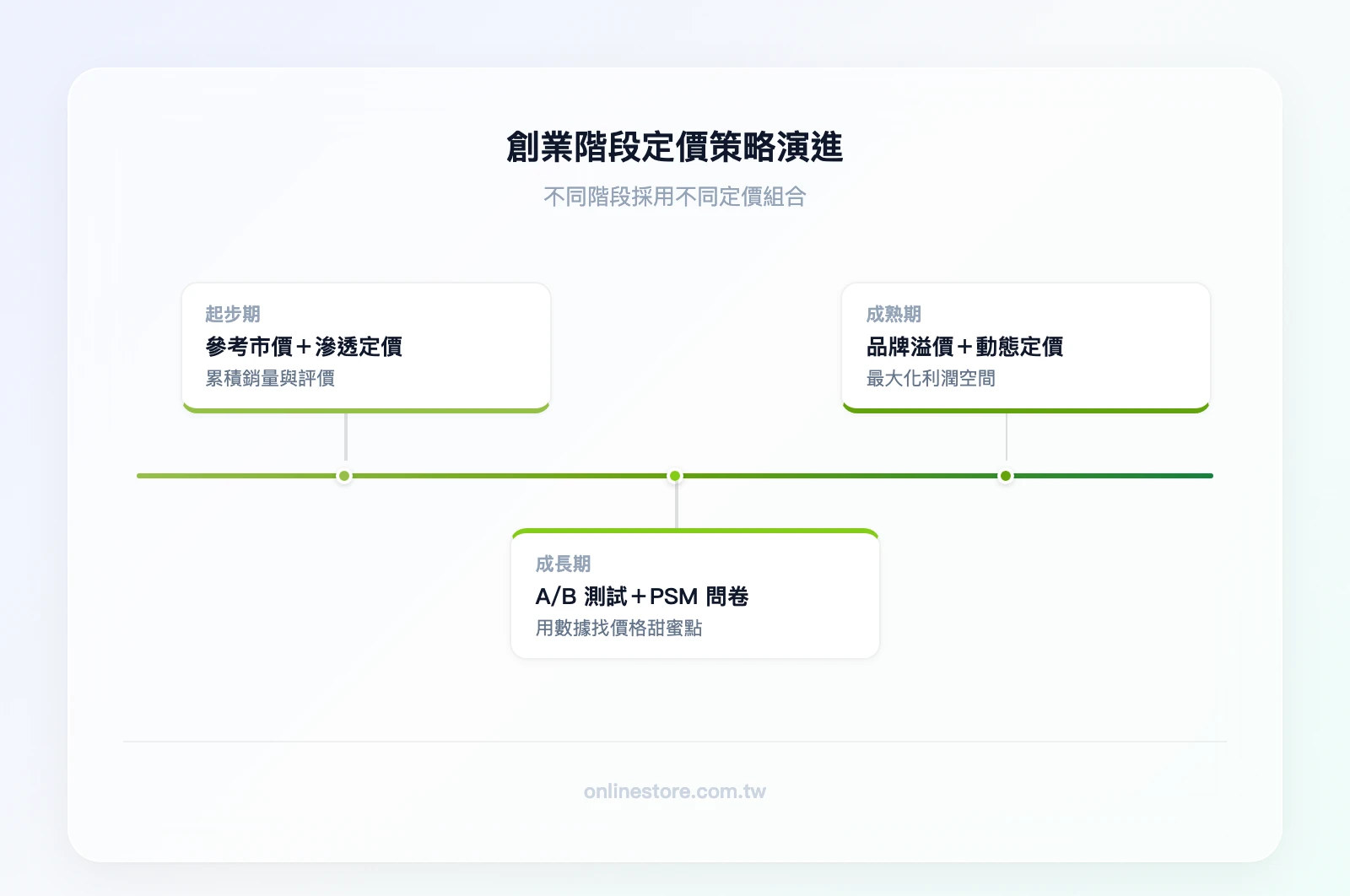
Task: Expand the A/B 測試＋PSM 問卷 details
Action: point(644,596)
